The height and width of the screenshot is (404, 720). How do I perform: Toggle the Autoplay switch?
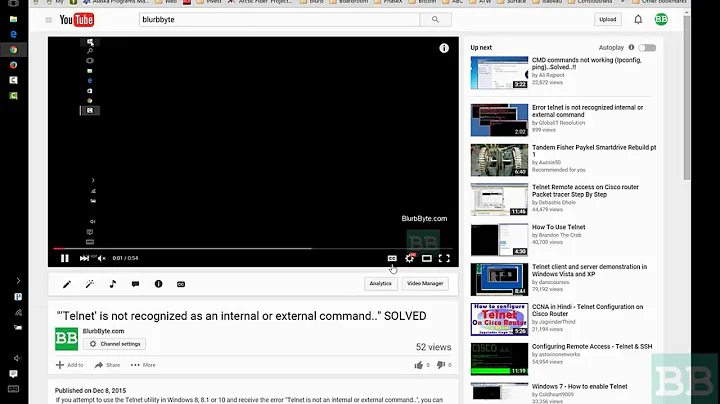tap(647, 48)
